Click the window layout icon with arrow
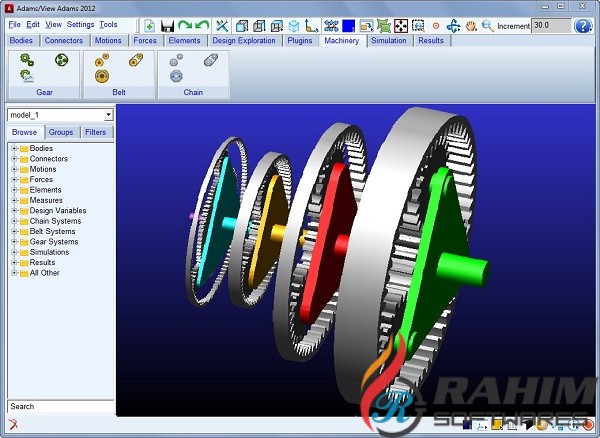 point(366,26)
